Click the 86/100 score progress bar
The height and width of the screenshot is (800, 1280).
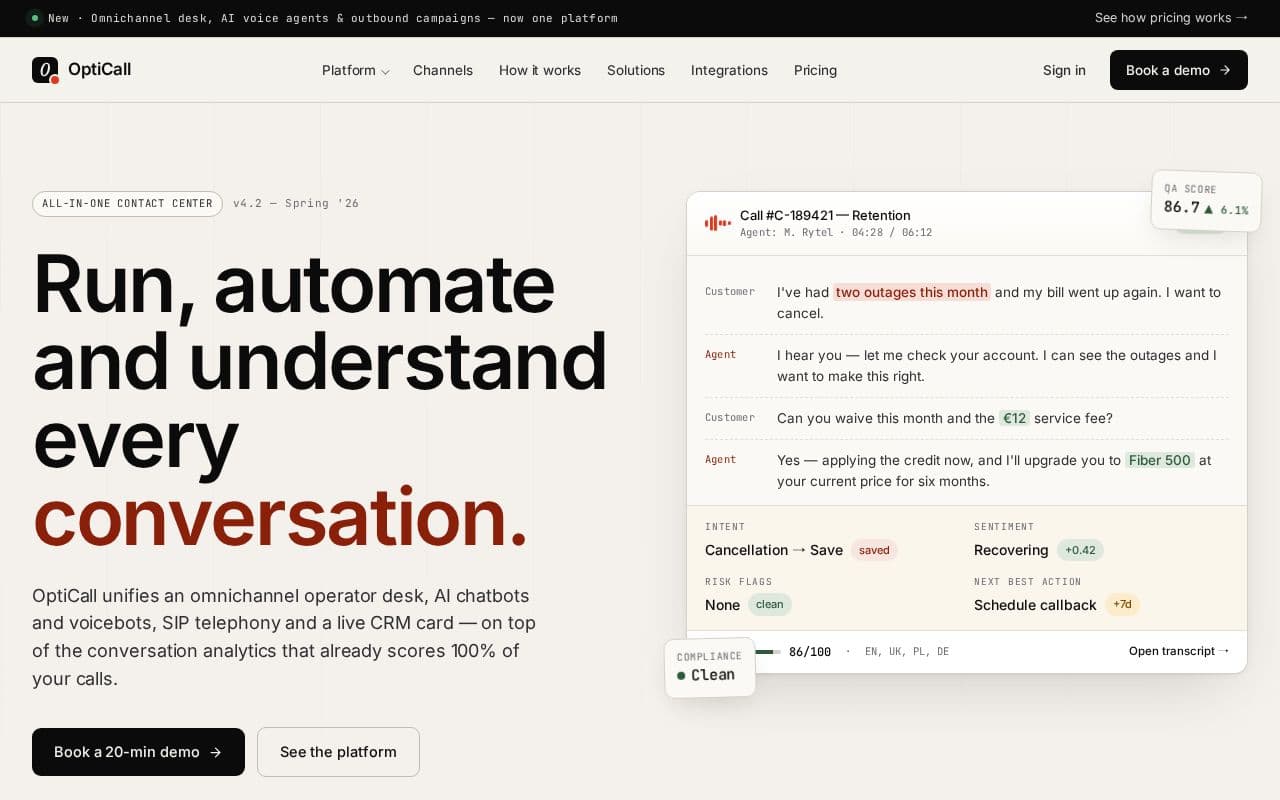click(x=768, y=652)
